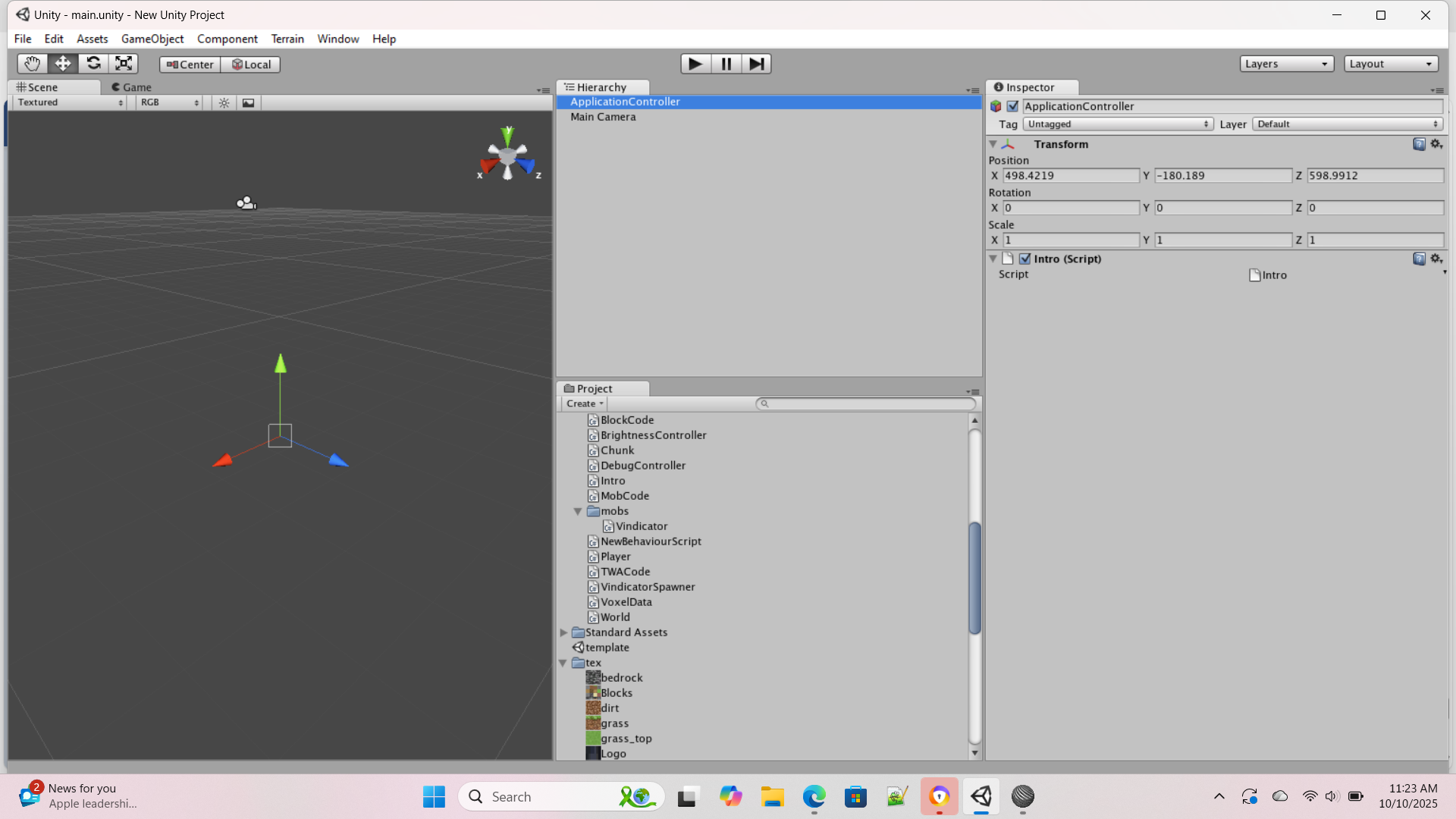Screen dimensions: 1456x819
Task: Open Microsoft Edge from taskbar
Action: pyautogui.click(x=814, y=796)
